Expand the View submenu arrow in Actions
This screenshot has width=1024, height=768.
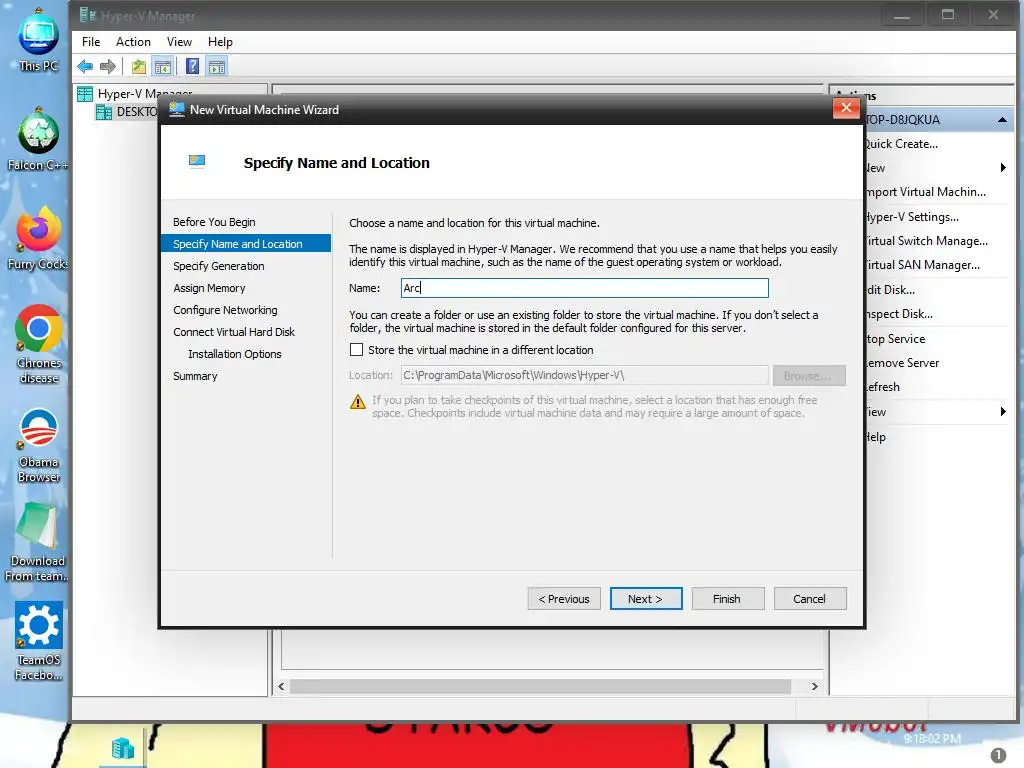(x=1003, y=411)
